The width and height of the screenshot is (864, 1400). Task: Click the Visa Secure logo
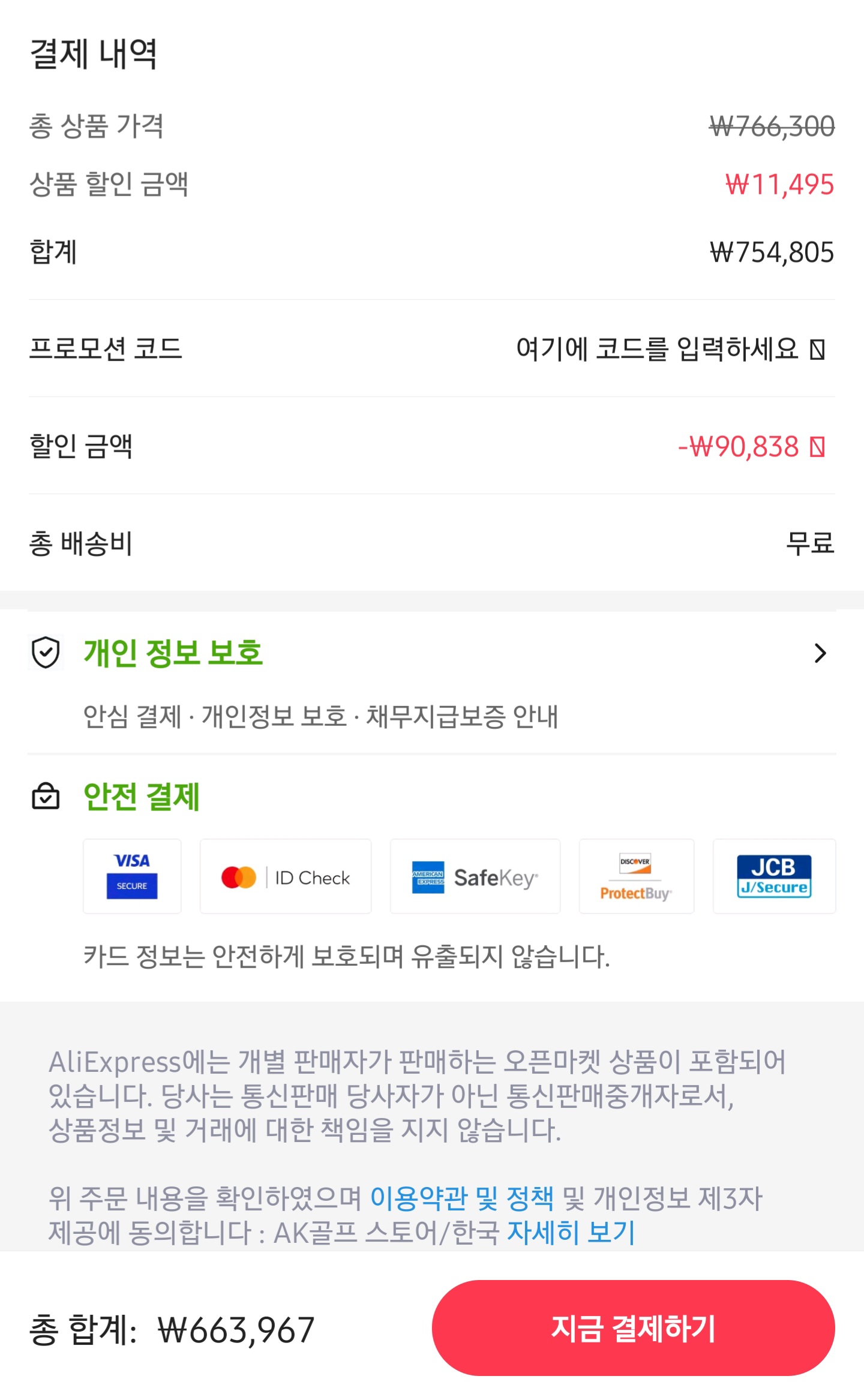pyautogui.click(x=132, y=876)
